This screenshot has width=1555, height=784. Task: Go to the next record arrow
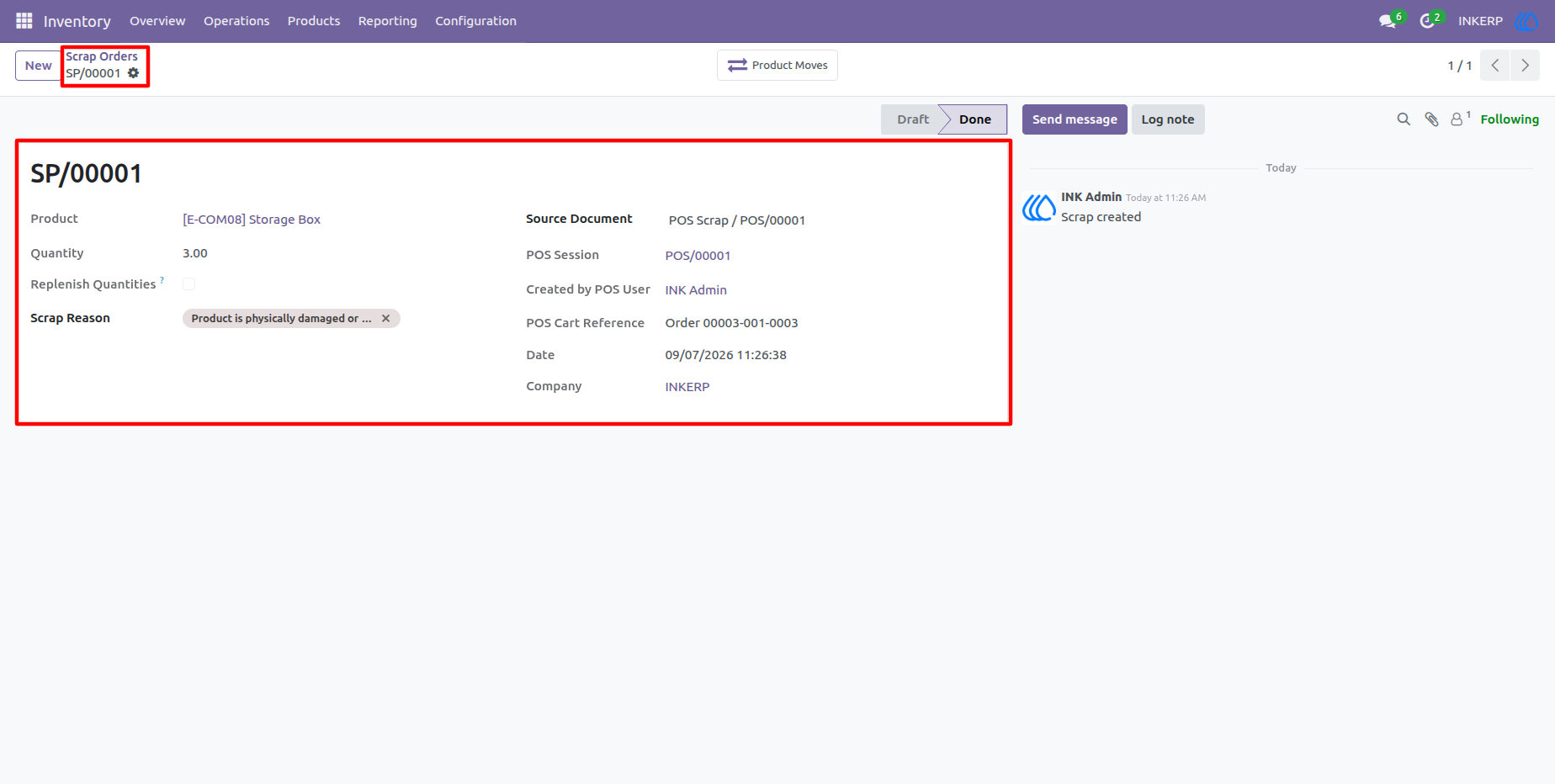coord(1525,65)
